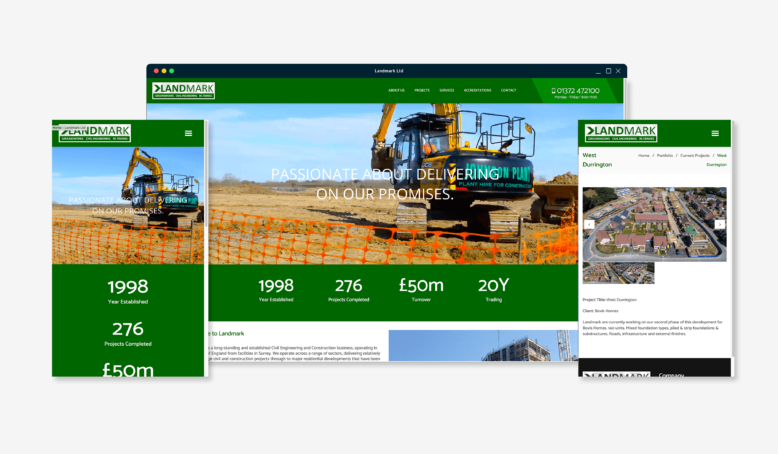The image size is (778, 454).
Task: Click the red traffic-light dot in title bar
Action: [x=156, y=71]
